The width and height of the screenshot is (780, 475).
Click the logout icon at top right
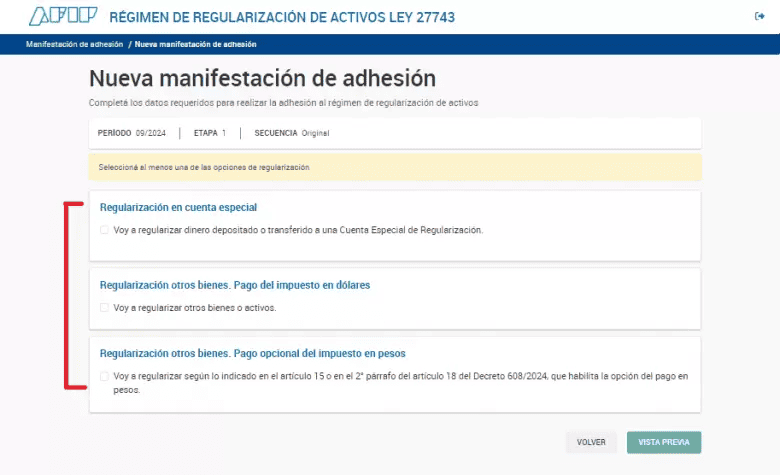point(759,16)
